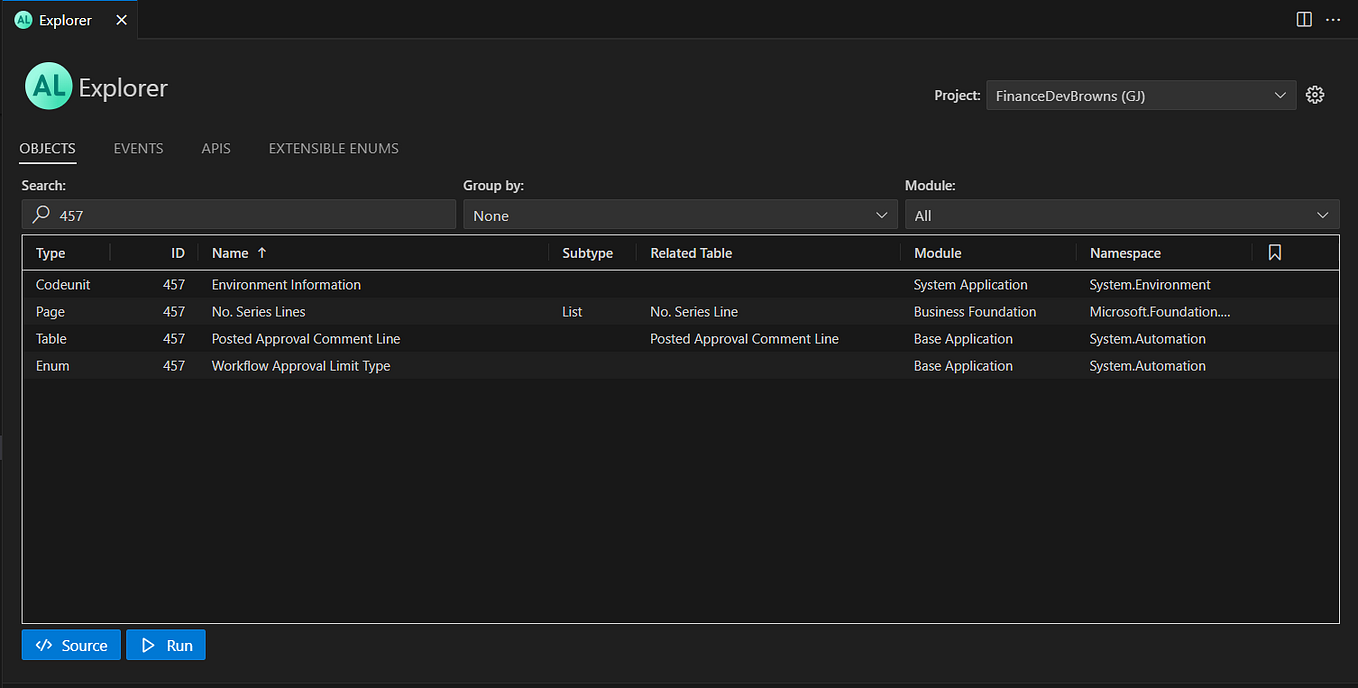Switch to the EVENTS tab
The width and height of the screenshot is (1358, 688).
(x=138, y=148)
